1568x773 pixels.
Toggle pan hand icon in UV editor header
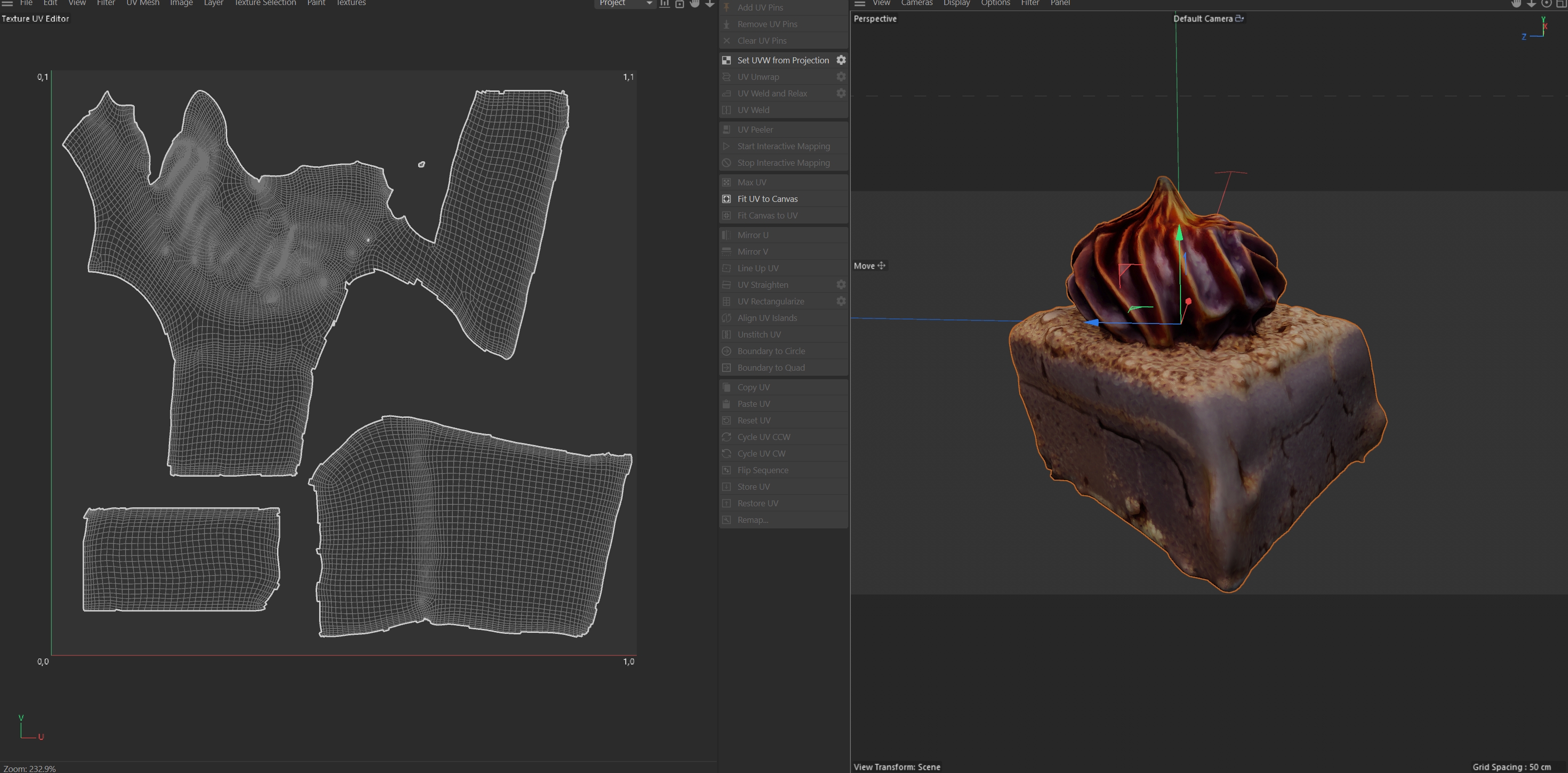695,3
